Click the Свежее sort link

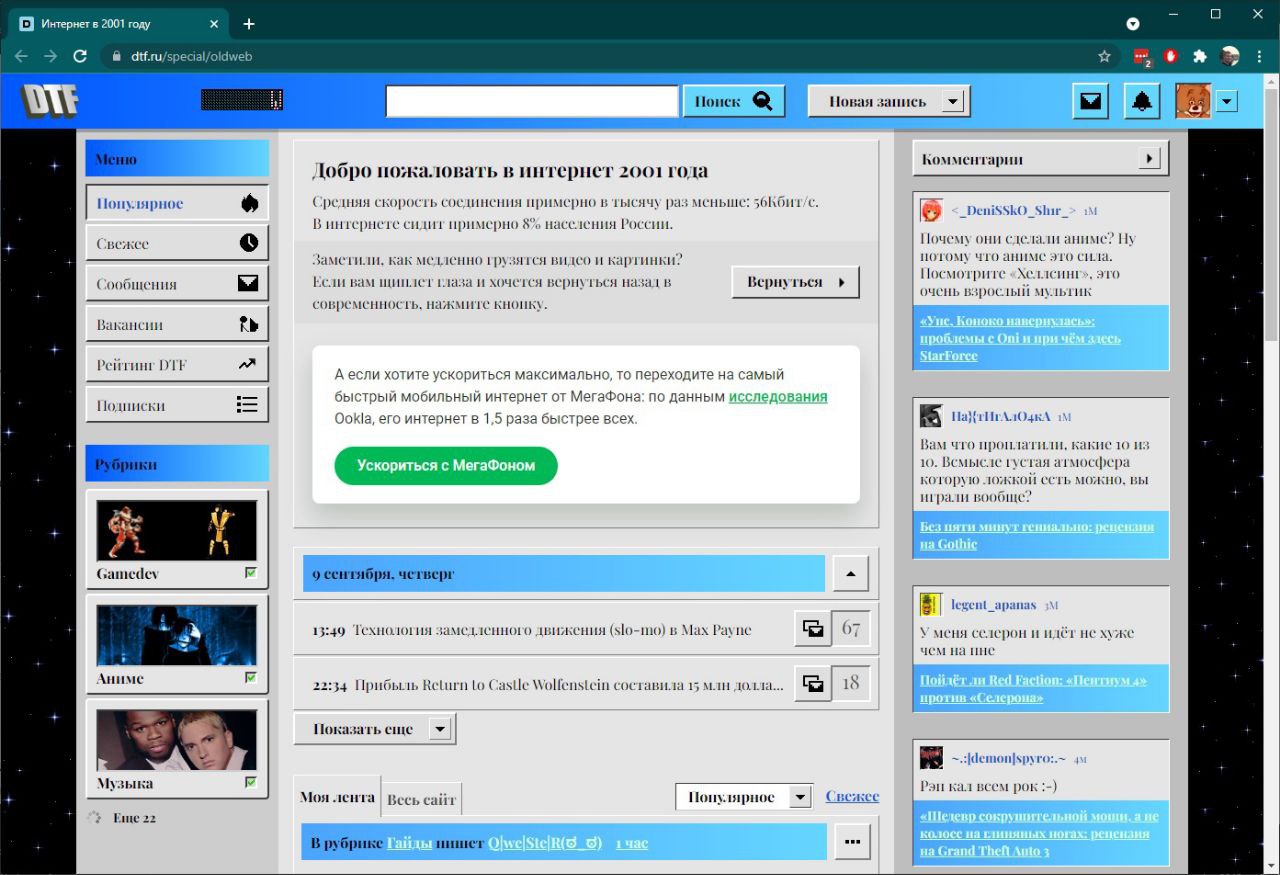(852, 796)
